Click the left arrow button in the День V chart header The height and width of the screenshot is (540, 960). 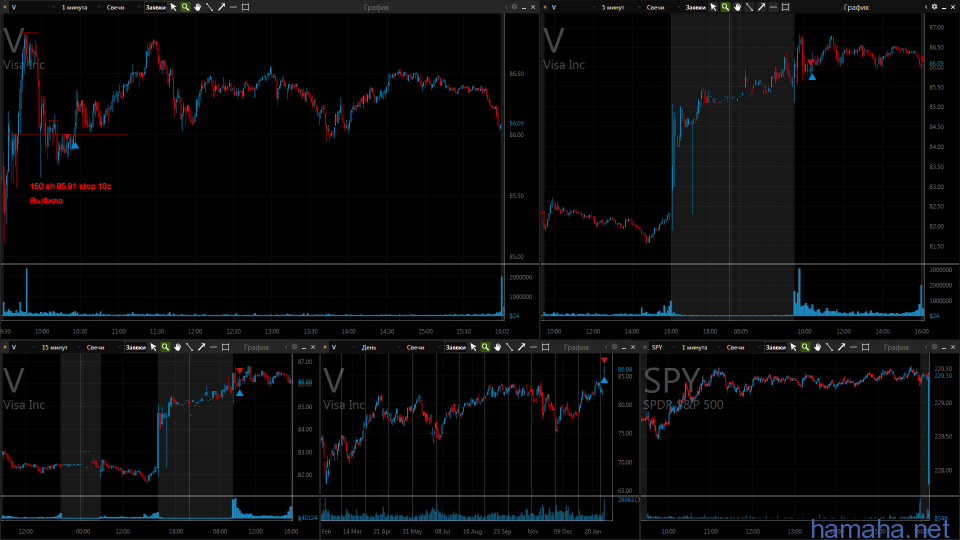point(606,347)
